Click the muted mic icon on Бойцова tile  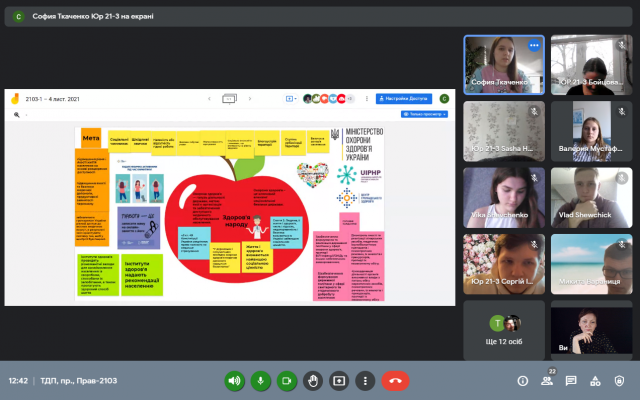click(x=622, y=45)
